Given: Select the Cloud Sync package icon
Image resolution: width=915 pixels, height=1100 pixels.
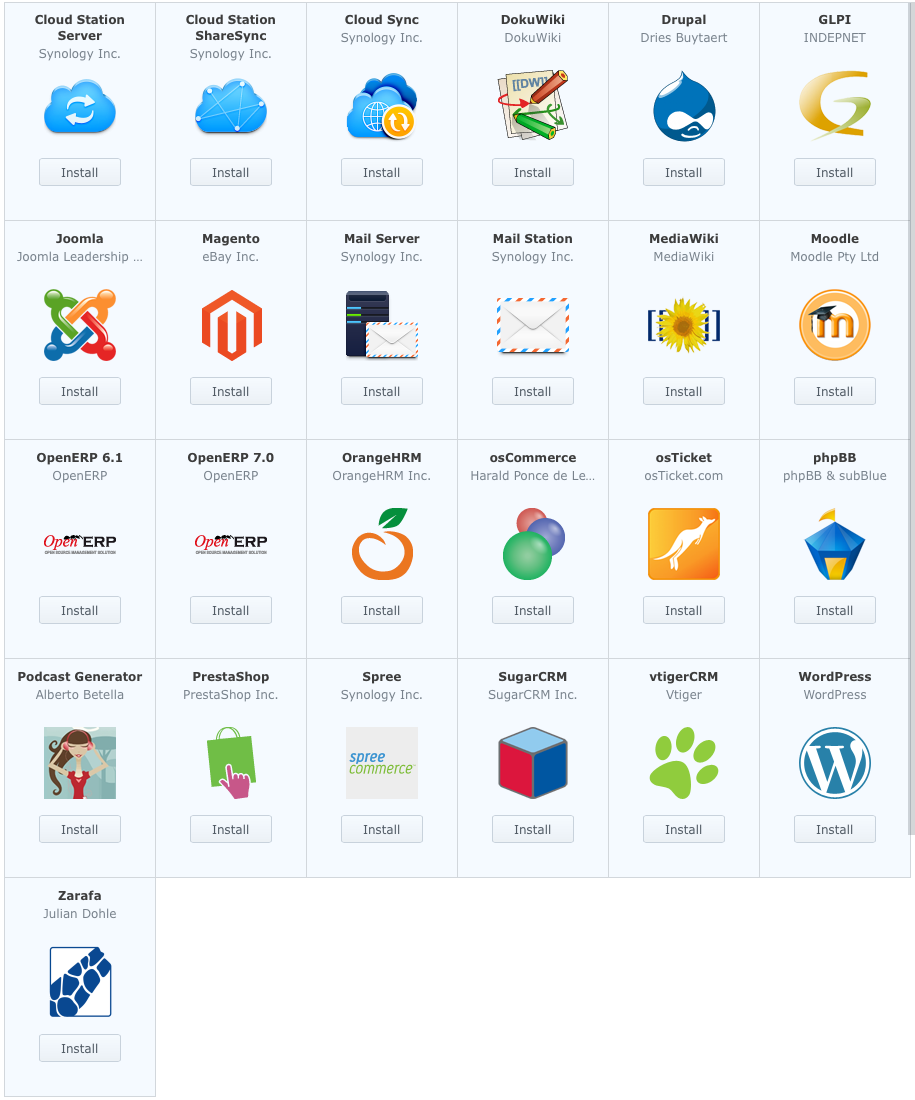Looking at the screenshot, I should tap(382, 106).
